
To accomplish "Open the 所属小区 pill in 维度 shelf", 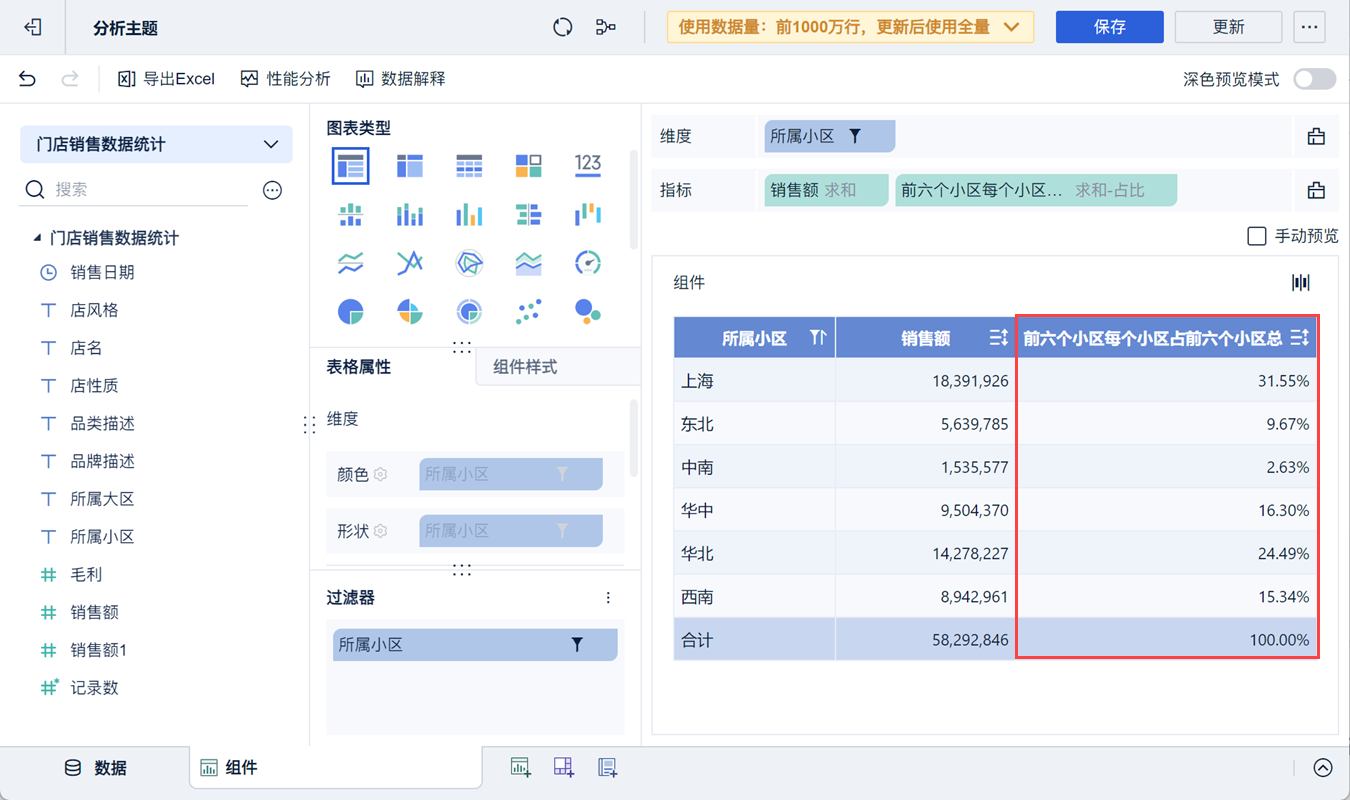I will [830, 136].
